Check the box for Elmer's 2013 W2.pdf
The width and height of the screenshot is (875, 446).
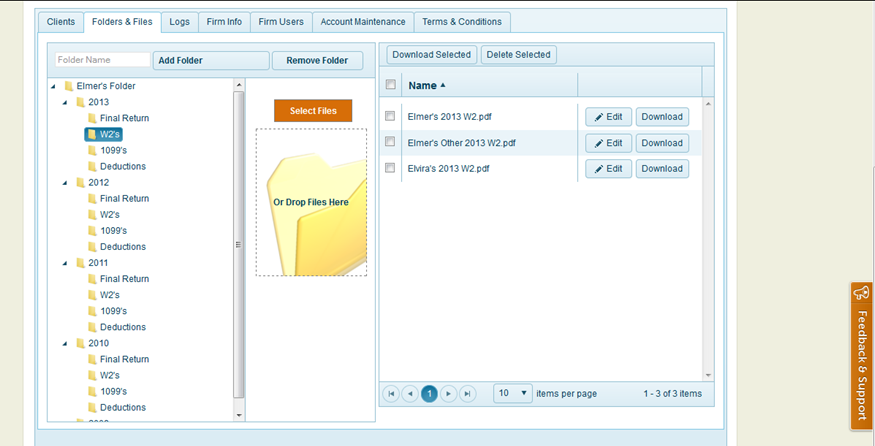pyautogui.click(x=390, y=116)
